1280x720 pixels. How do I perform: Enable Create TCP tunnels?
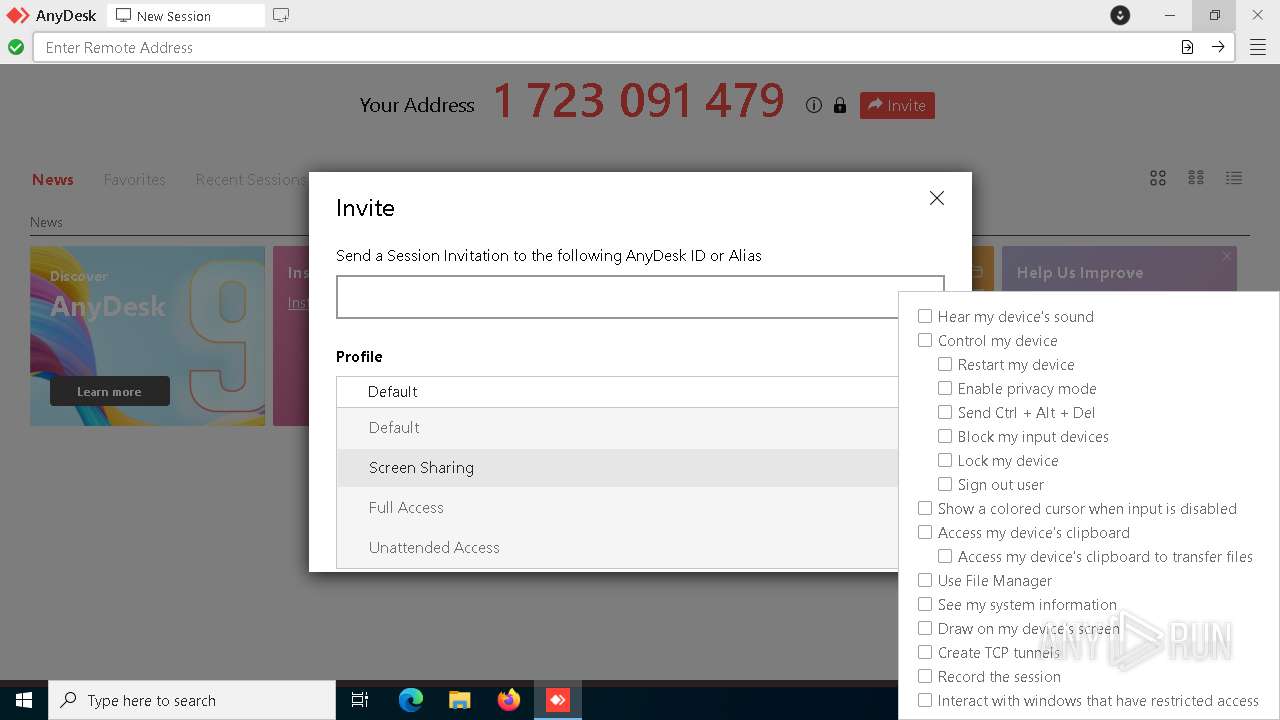coord(925,652)
